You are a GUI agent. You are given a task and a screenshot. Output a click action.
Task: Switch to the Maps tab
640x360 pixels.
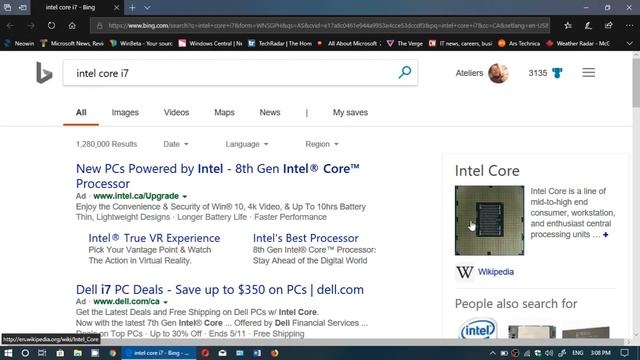pyautogui.click(x=224, y=112)
